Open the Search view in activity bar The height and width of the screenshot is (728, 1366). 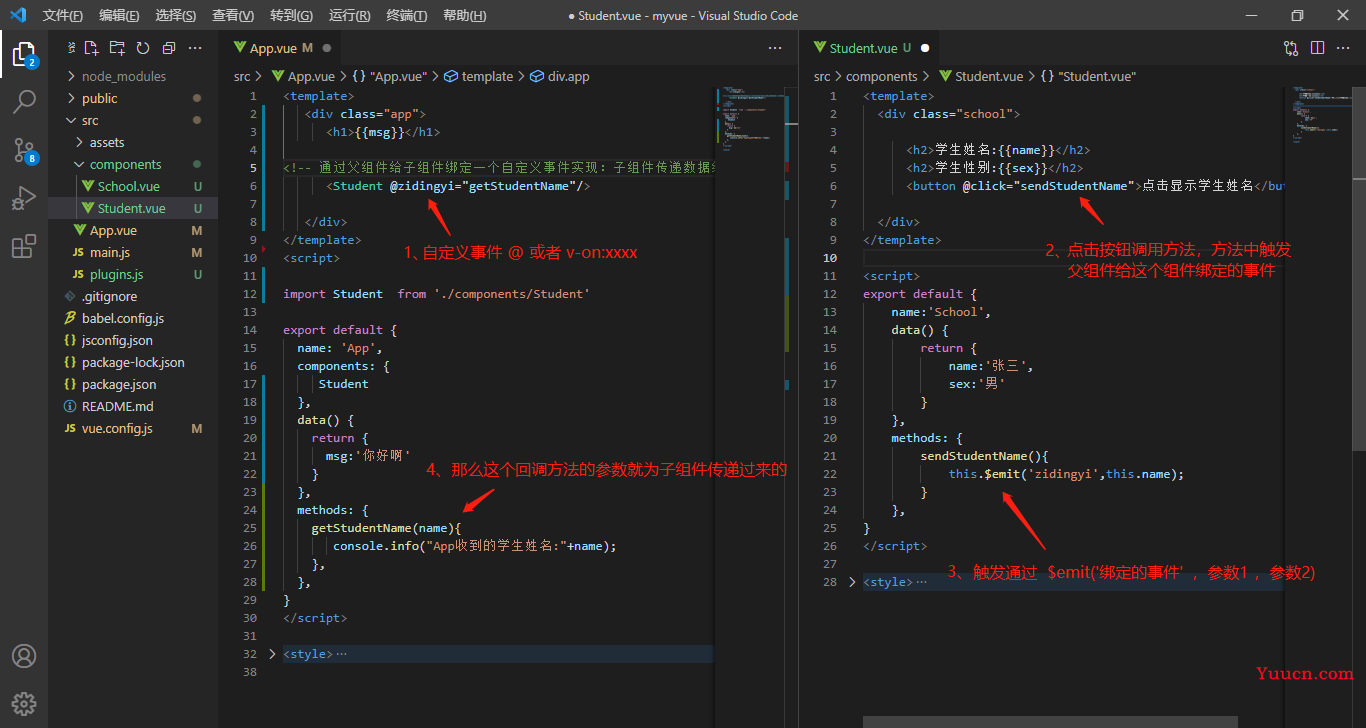click(24, 101)
